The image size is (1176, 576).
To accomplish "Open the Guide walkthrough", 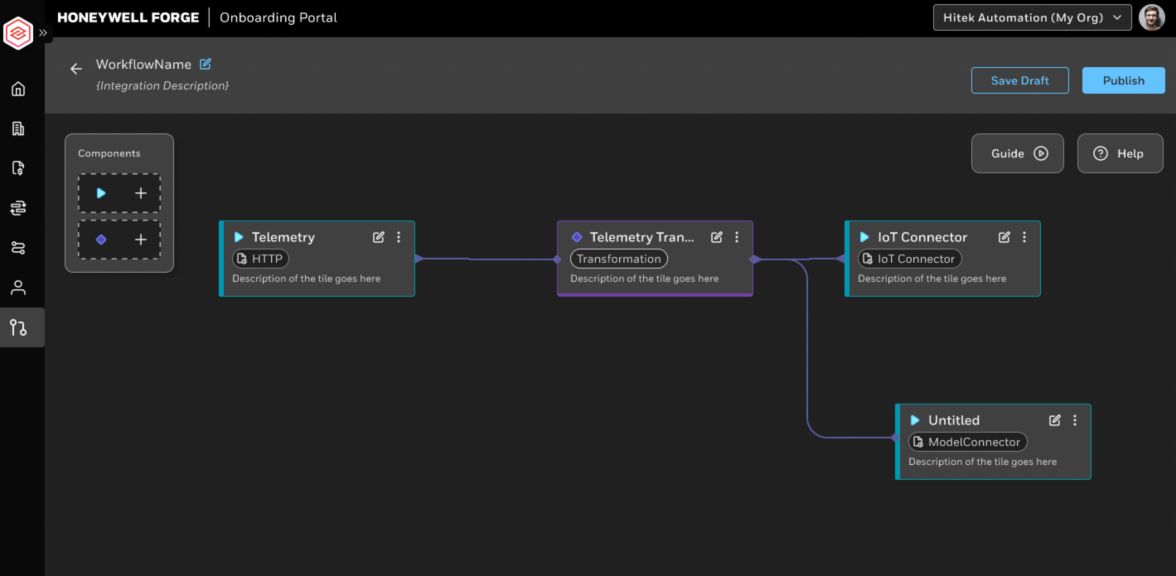I will click(x=1017, y=153).
